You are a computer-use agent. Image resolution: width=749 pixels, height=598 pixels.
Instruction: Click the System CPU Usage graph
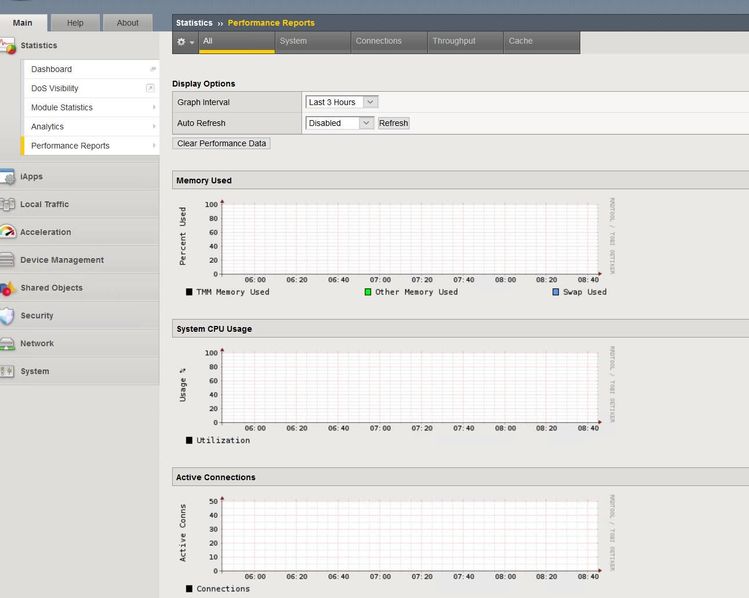[x=410, y=387]
